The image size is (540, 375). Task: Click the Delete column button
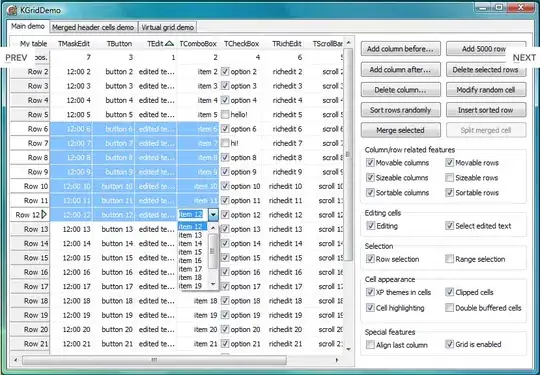point(401,90)
